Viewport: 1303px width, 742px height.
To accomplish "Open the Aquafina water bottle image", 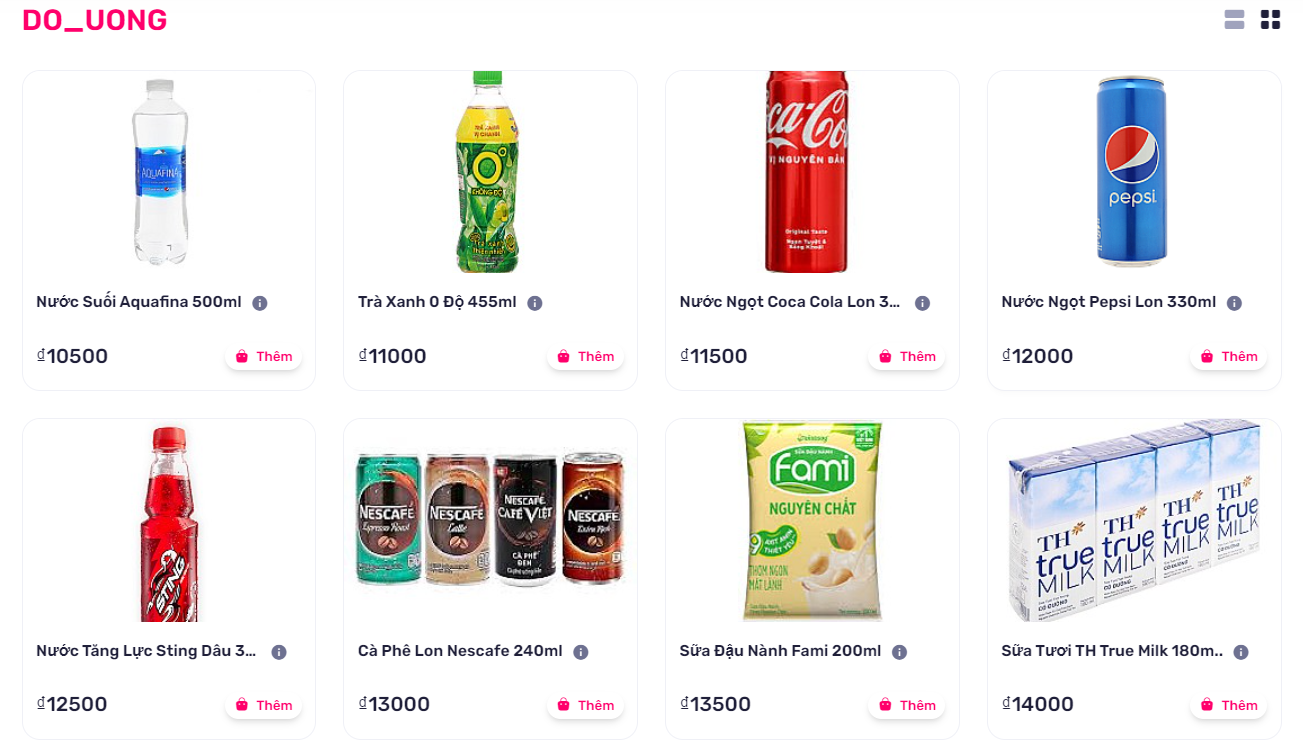I will click(x=160, y=172).
